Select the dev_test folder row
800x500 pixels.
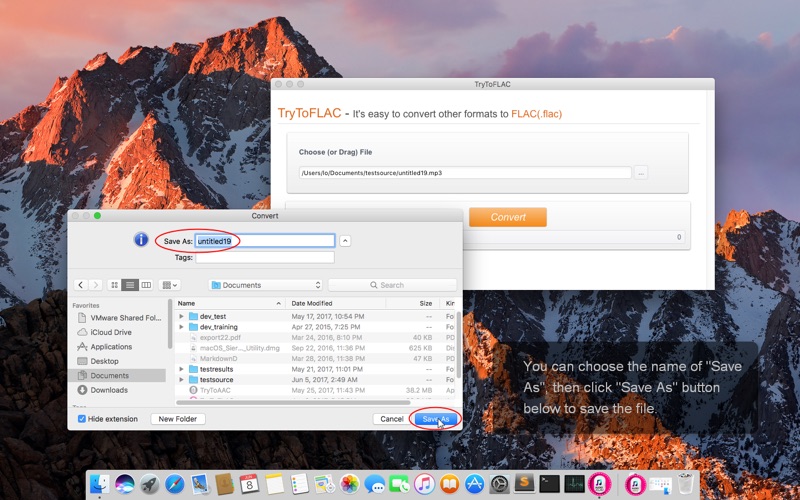click(315, 316)
